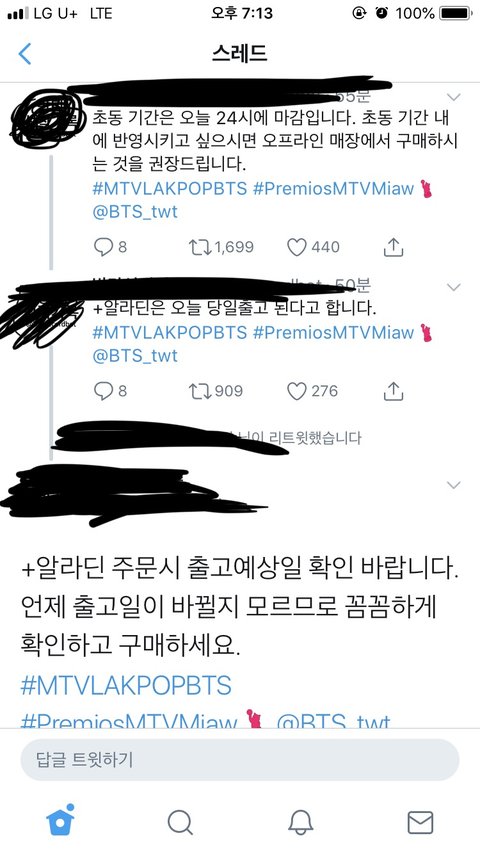Screen dimensions: 480x854
Task: Share the first tweet via upload icon
Action: 393,247
